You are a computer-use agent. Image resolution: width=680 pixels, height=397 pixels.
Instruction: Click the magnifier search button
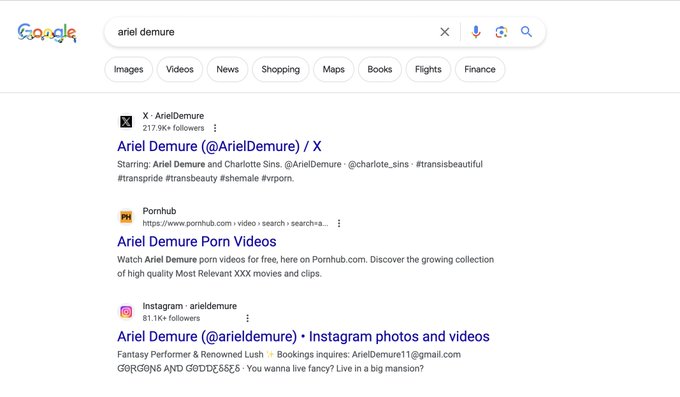pos(526,32)
